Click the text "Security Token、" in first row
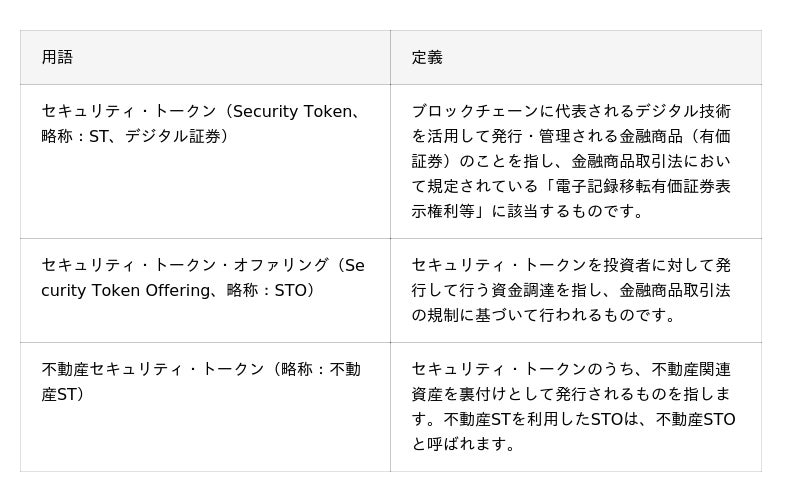 [297, 112]
